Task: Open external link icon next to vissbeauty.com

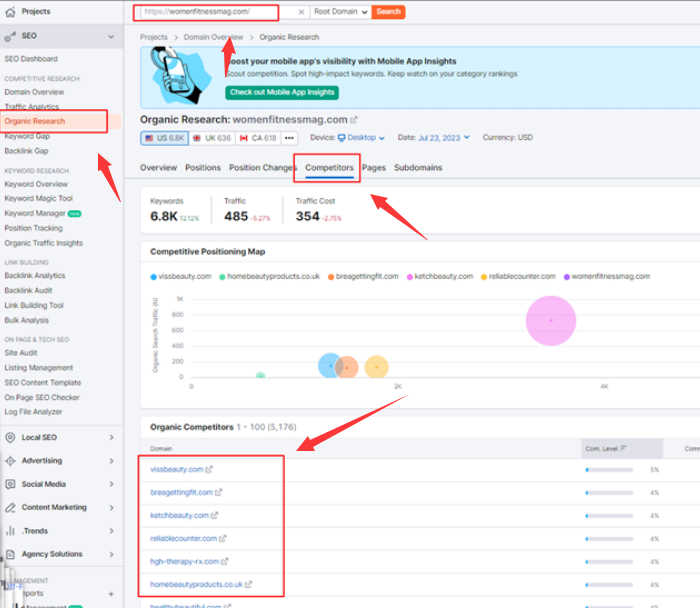Action: coord(210,469)
